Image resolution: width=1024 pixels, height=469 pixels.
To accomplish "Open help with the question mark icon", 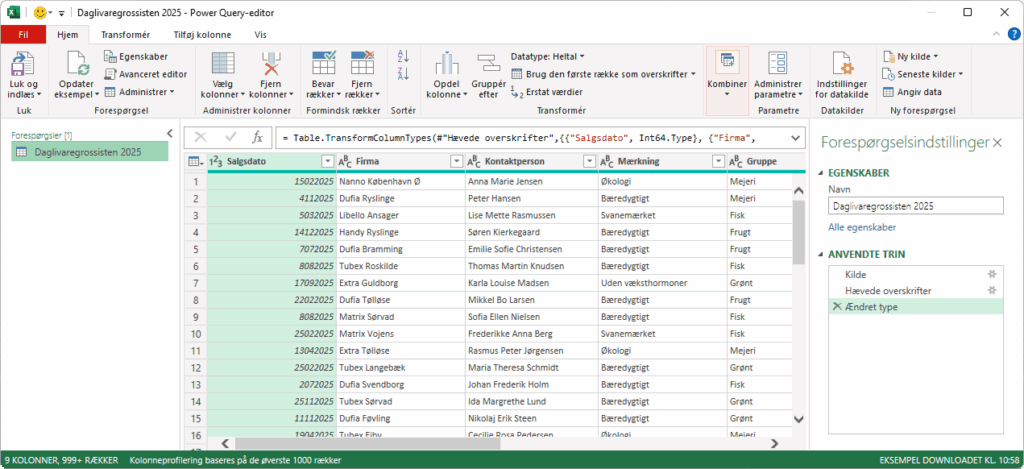I will coord(1013,34).
